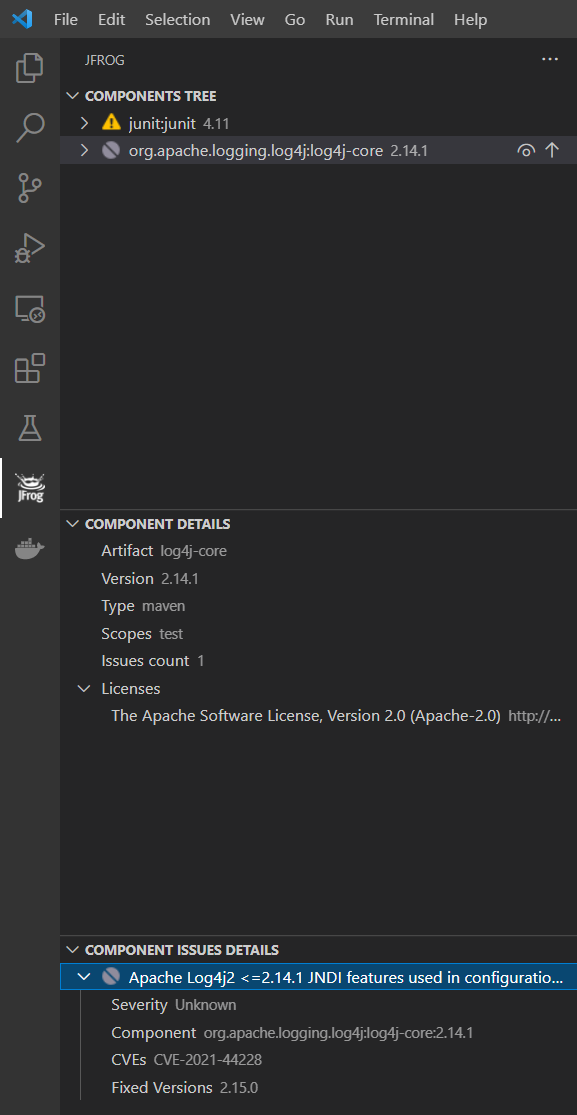Click the JFrog icon in activity bar
The height and width of the screenshot is (1115, 577).
30,488
